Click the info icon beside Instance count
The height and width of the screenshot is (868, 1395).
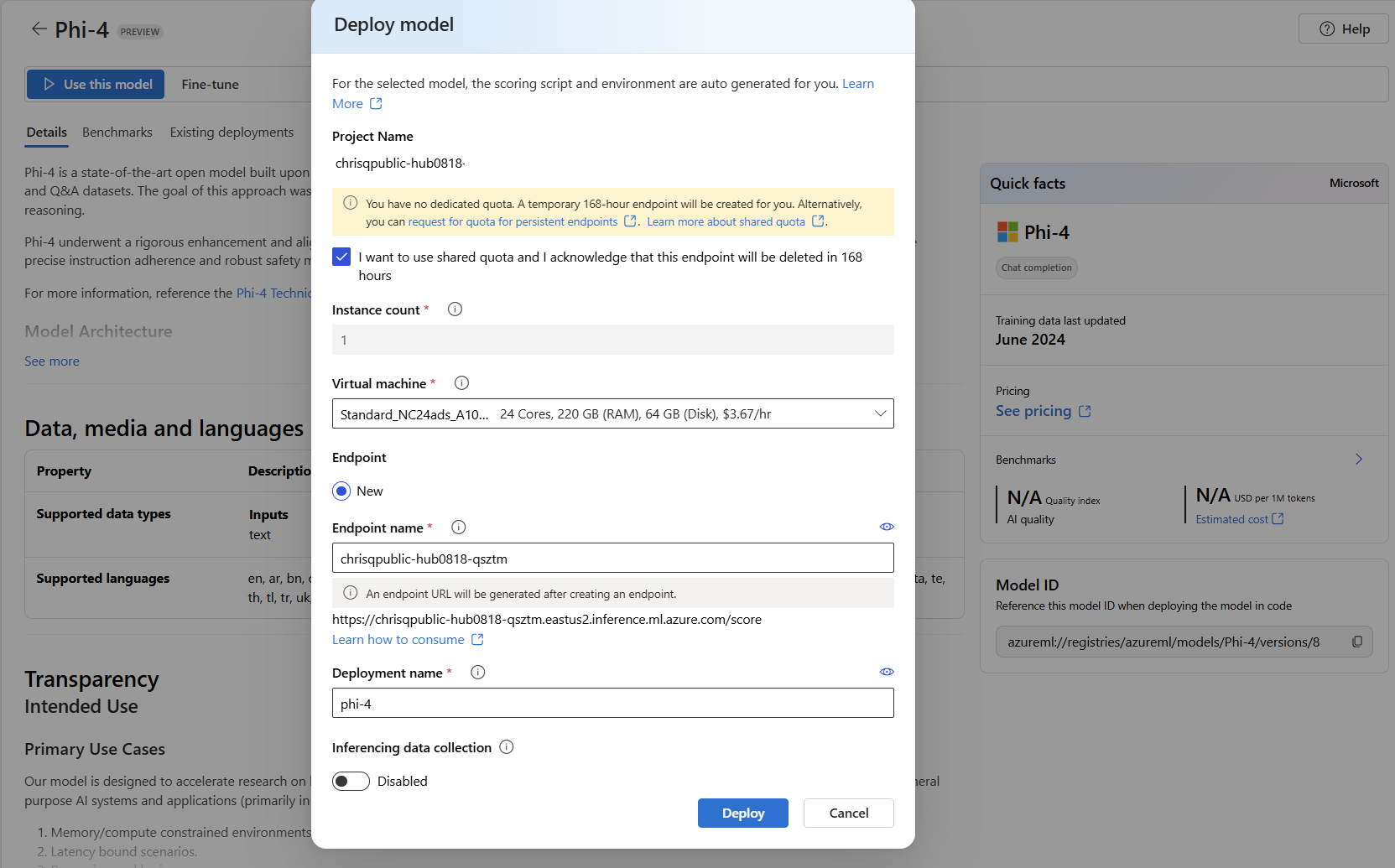tap(455, 309)
